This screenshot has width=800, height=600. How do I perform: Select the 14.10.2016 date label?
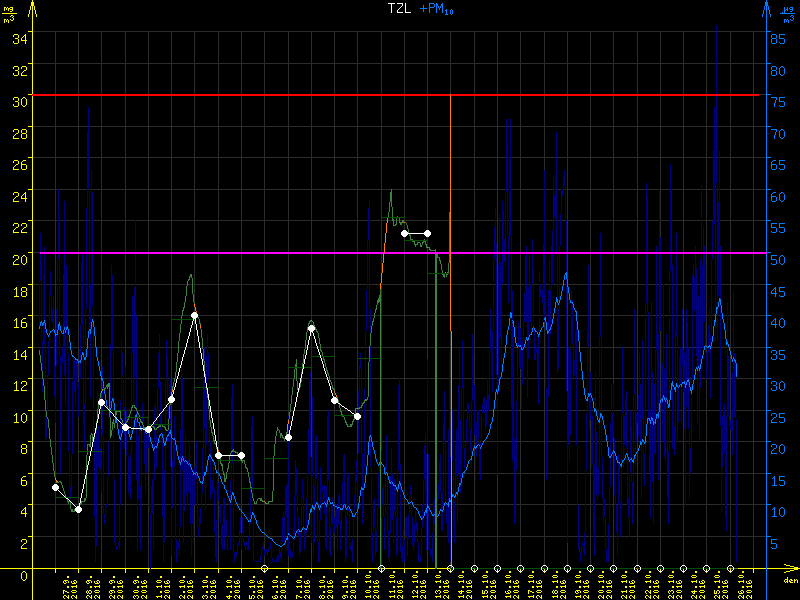pos(461,585)
